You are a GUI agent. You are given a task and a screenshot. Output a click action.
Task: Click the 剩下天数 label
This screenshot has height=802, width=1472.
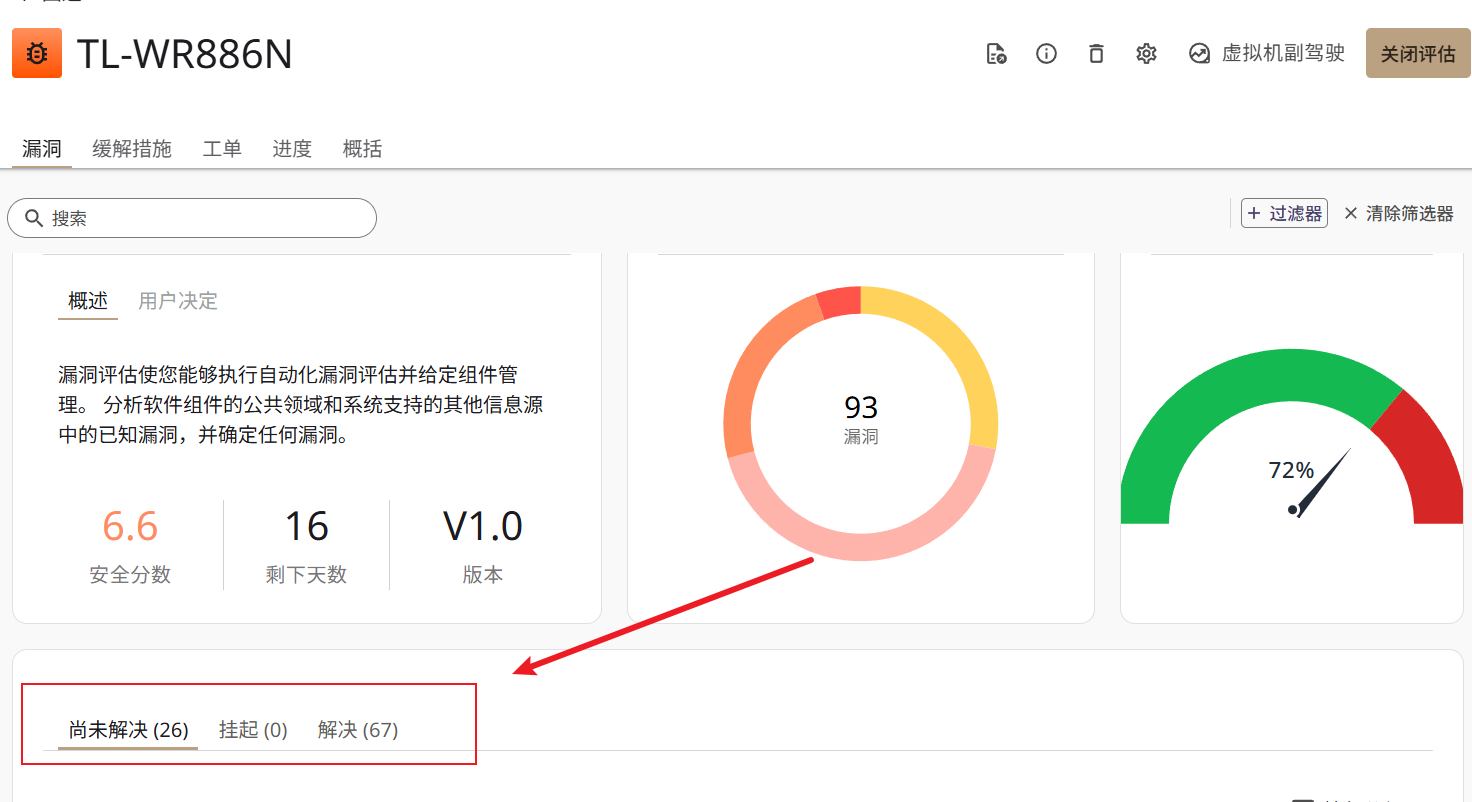click(306, 575)
